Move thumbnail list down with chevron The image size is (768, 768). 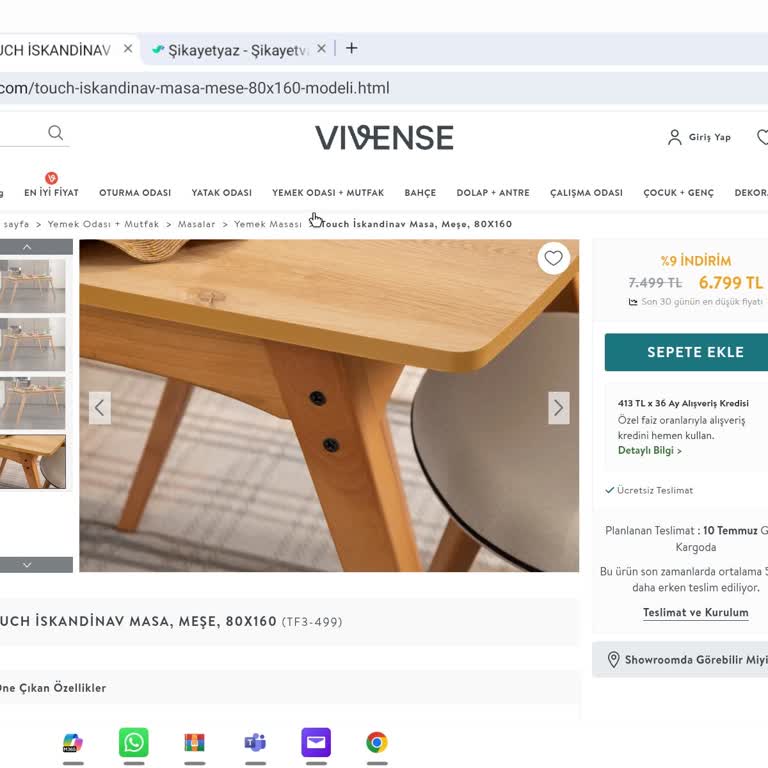[x=27, y=565]
